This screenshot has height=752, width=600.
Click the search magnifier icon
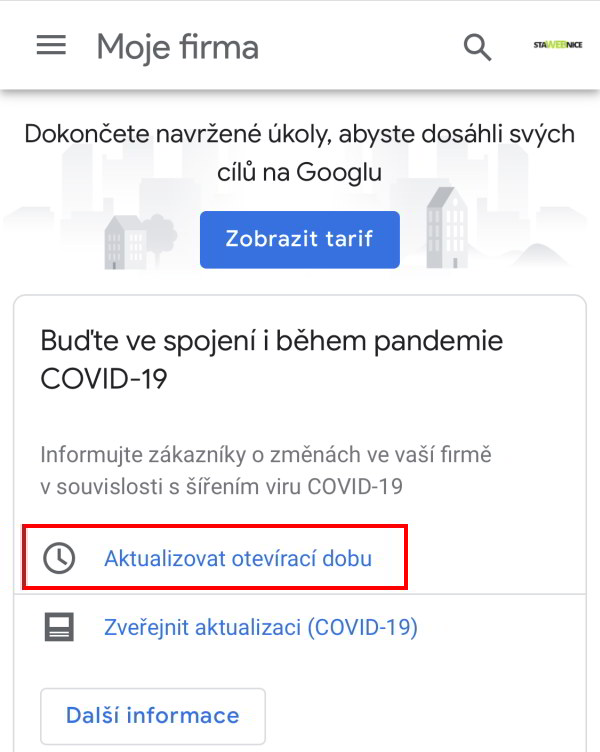478,47
